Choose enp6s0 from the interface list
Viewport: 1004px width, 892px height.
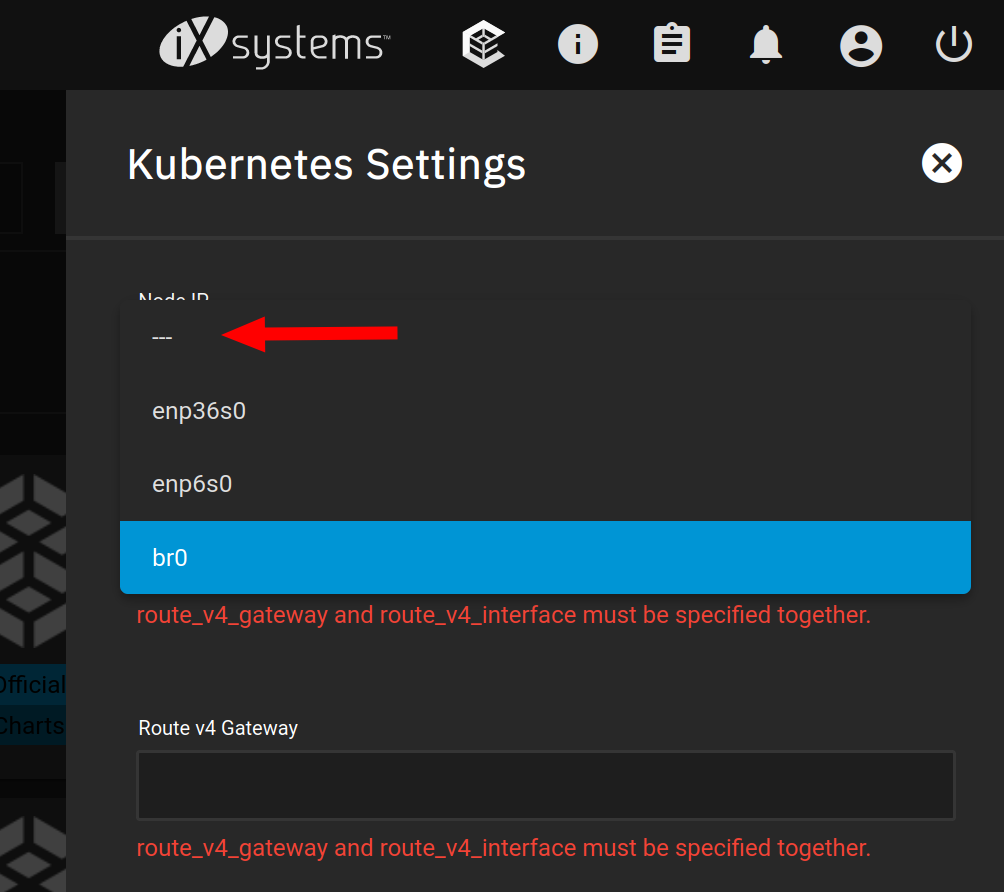click(x=545, y=484)
